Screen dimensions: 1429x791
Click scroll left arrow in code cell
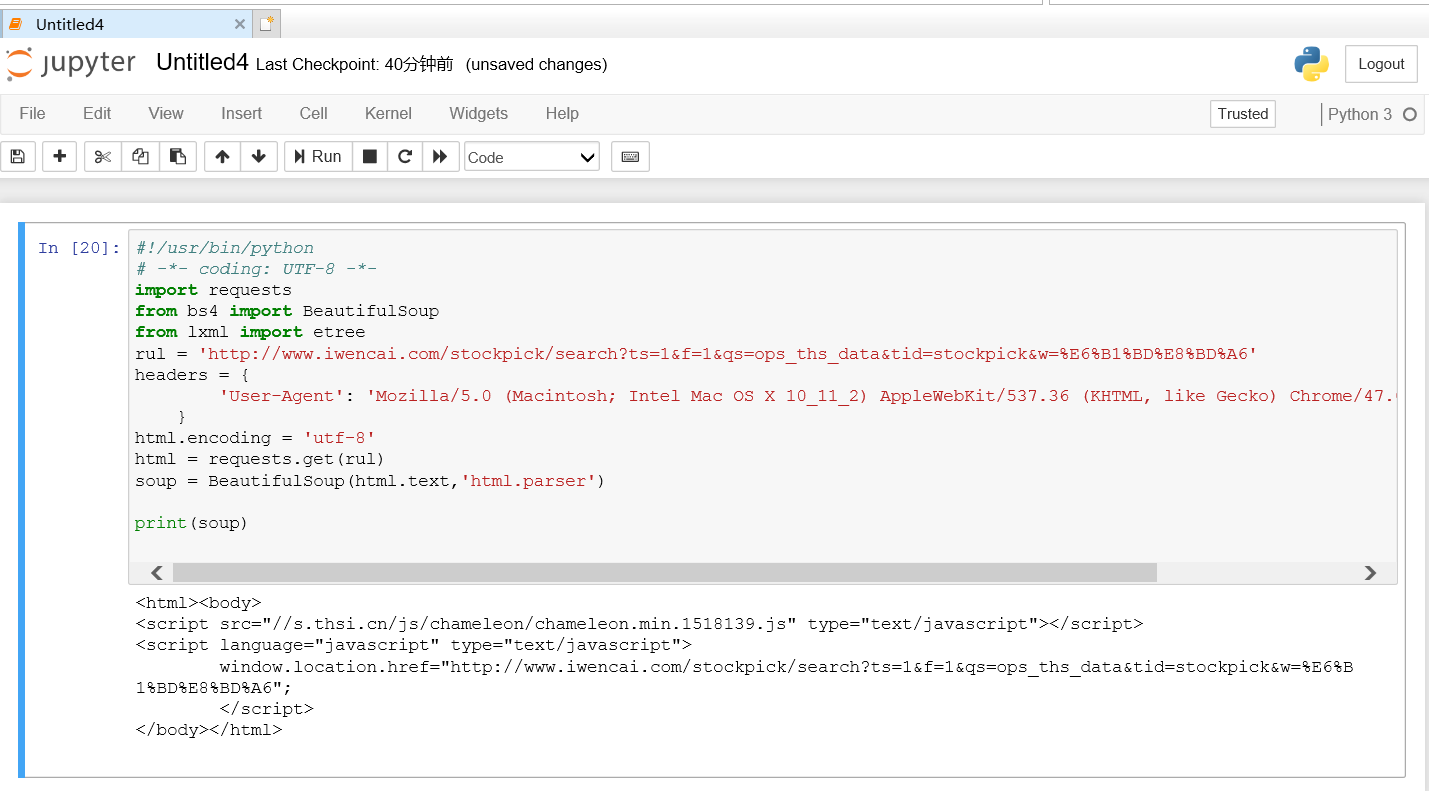click(x=157, y=573)
